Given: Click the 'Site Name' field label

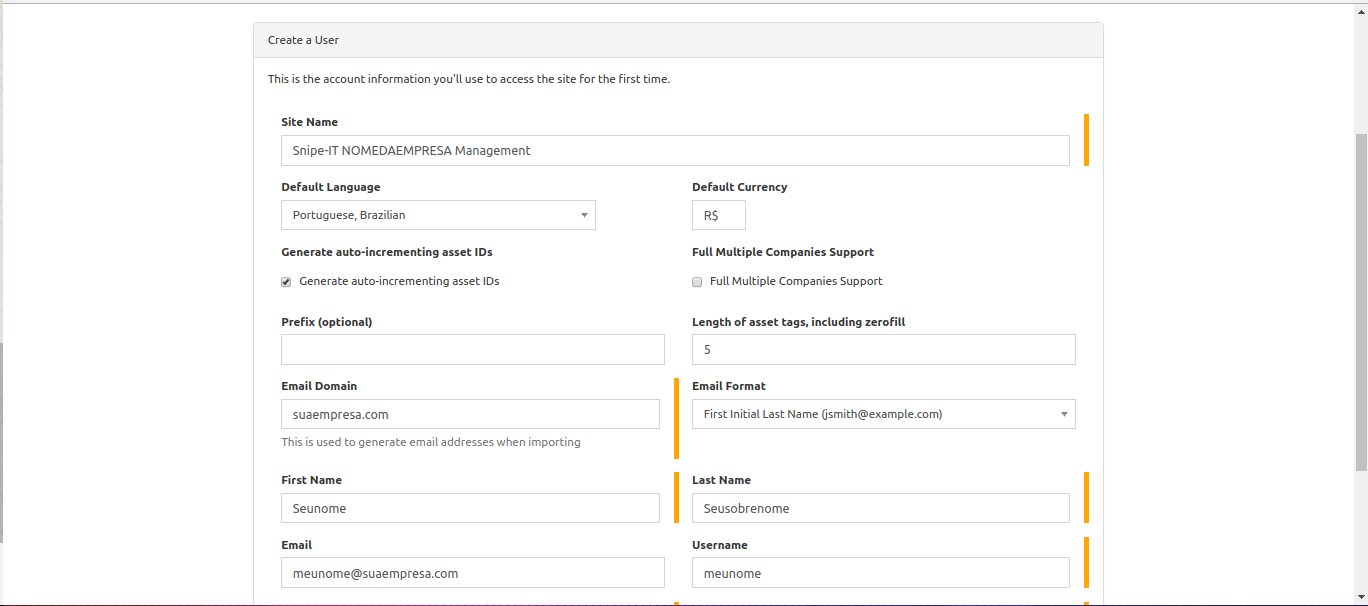Looking at the screenshot, I should [x=309, y=122].
